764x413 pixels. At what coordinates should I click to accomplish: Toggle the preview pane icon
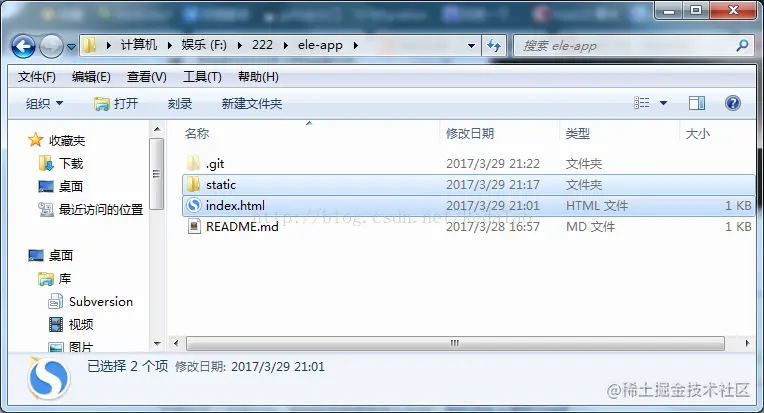(697, 103)
